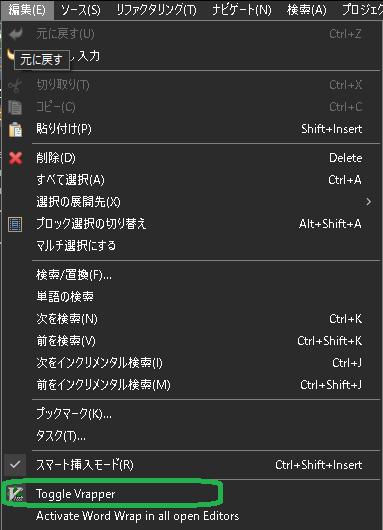Open 検索/置換(F)... dialog
Screen dimensions: 383x530
tap(191, 275)
